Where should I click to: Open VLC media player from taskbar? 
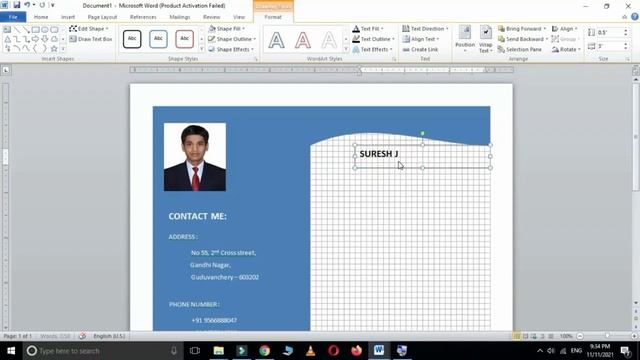[311, 351]
